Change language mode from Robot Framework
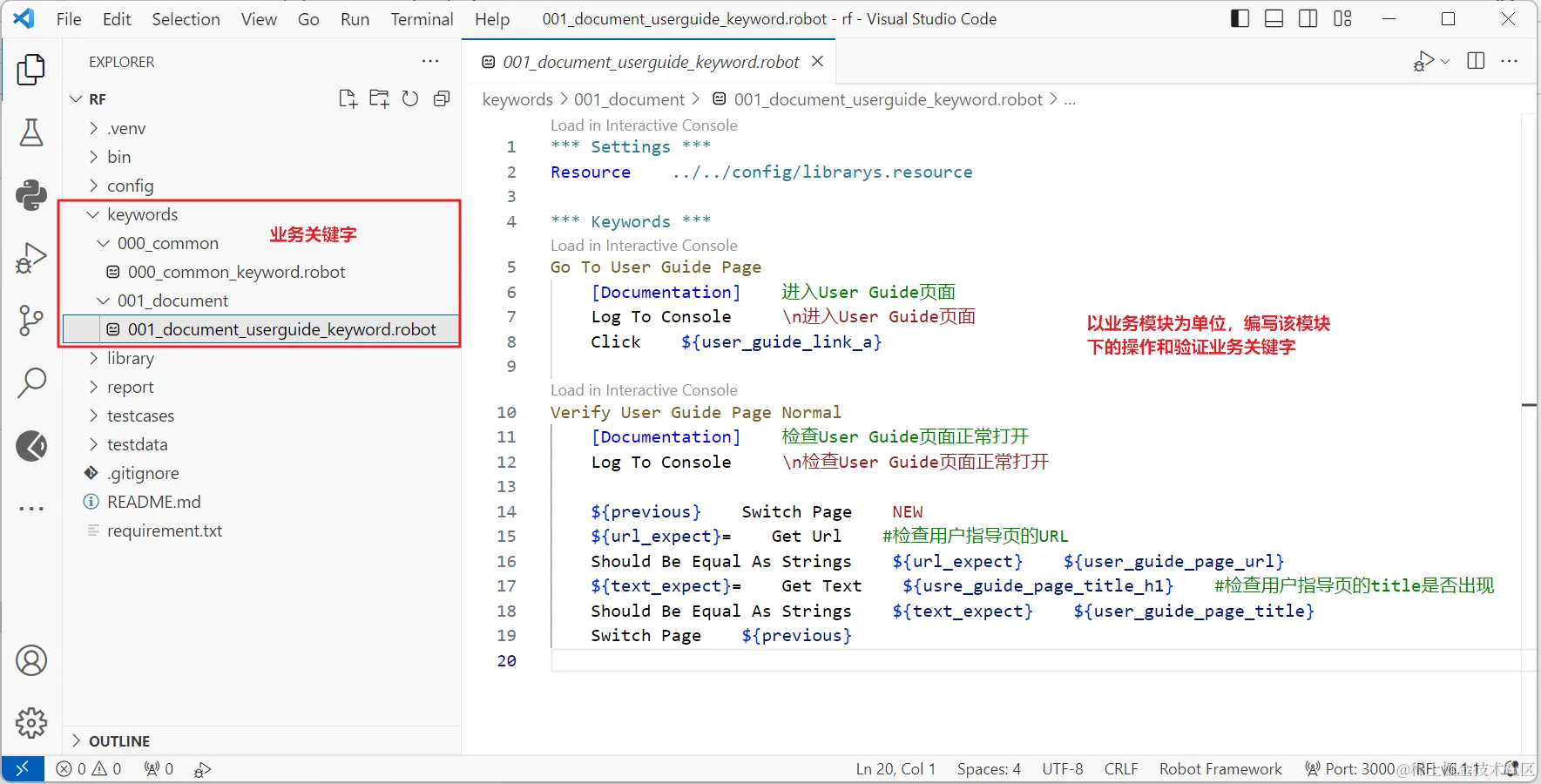The width and height of the screenshot is (1541, 784). 1220,769
